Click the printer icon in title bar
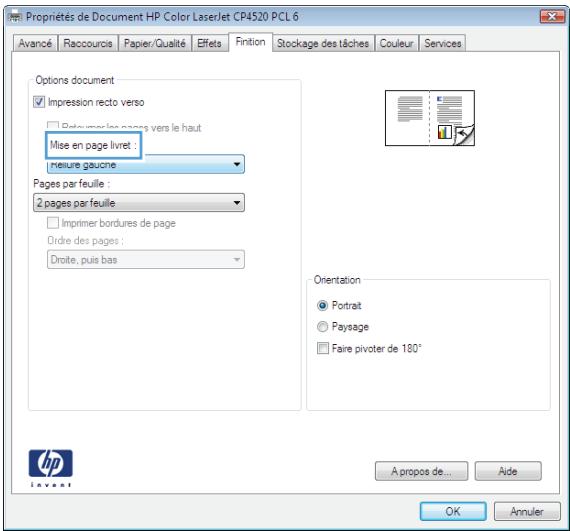Image resolution: width=570 pixels, height=531 pixels. (15, 17)
